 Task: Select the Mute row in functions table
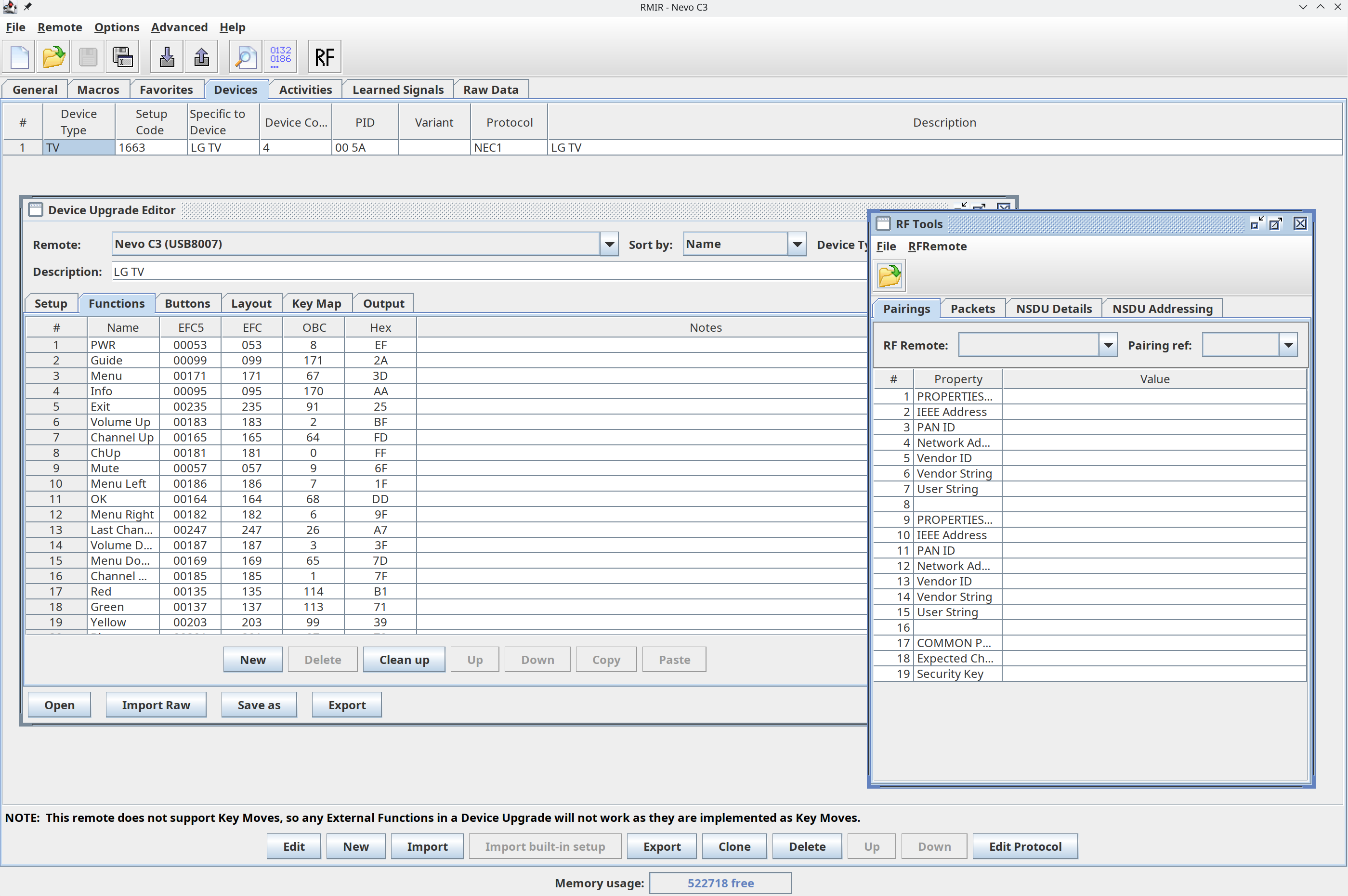coord(446,468)
